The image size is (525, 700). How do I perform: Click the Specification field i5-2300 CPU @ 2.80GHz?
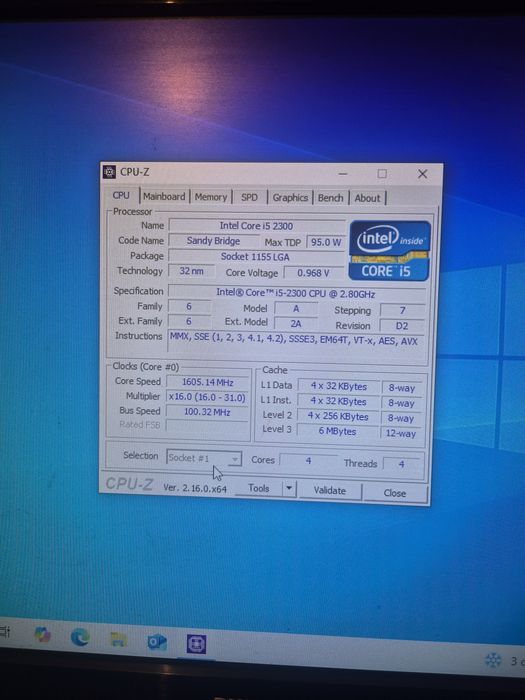pyautogui.click(x=296, y=293)
